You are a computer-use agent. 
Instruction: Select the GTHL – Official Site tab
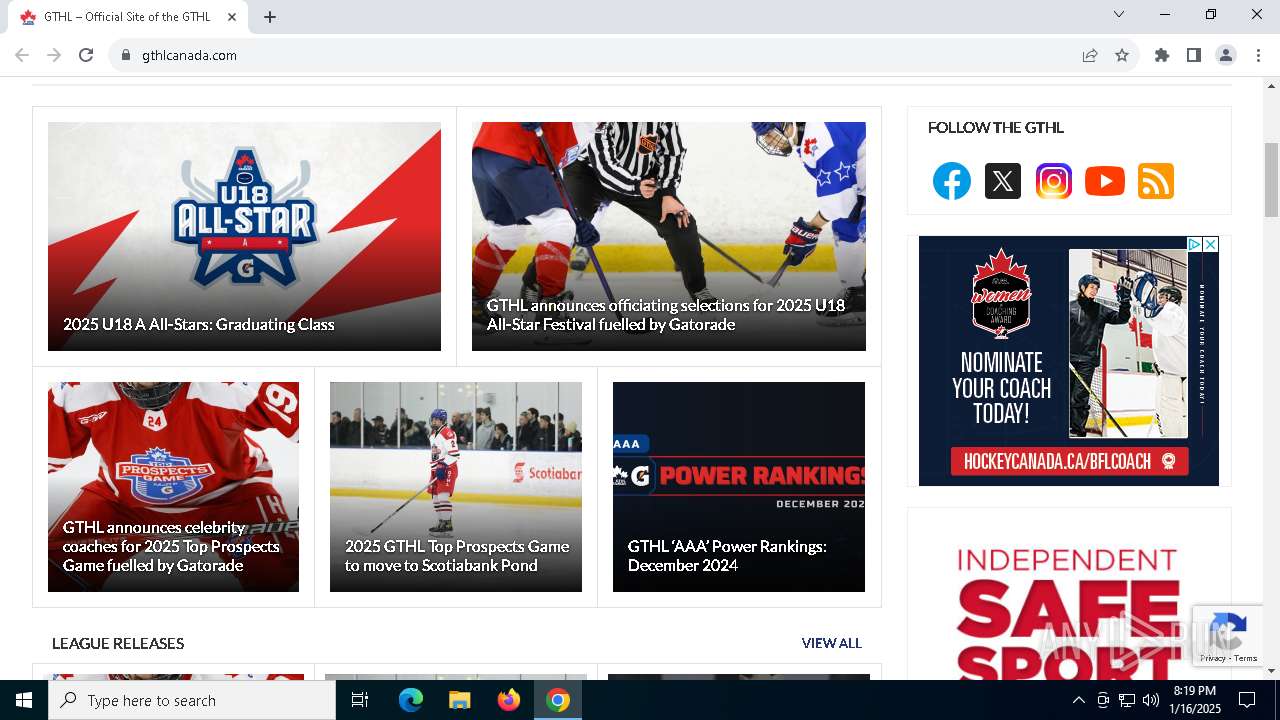[x=127, y=17]
